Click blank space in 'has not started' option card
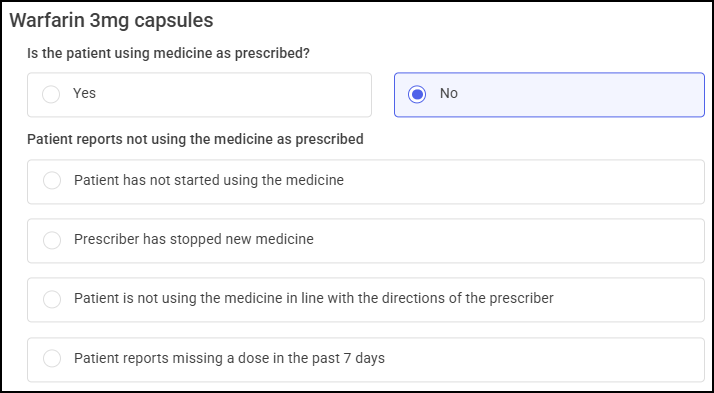 515,182
